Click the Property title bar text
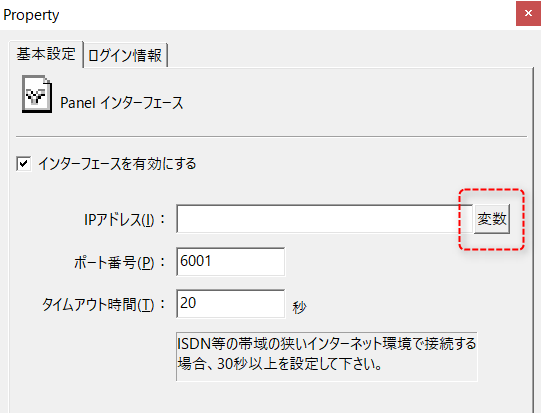This screenshot has width=541, height=413. [31, 15]
